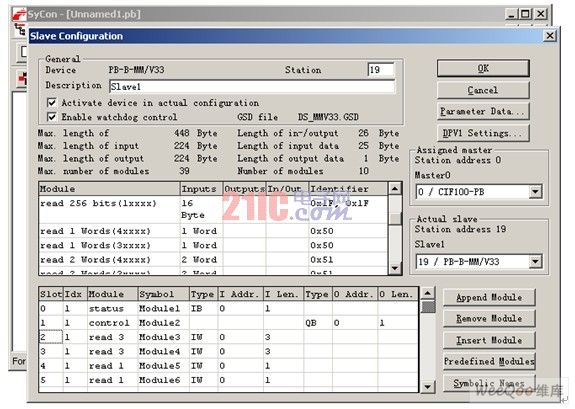Click I Addr. column header
Screen dimensions: 575x409
[x=241, y=294]
